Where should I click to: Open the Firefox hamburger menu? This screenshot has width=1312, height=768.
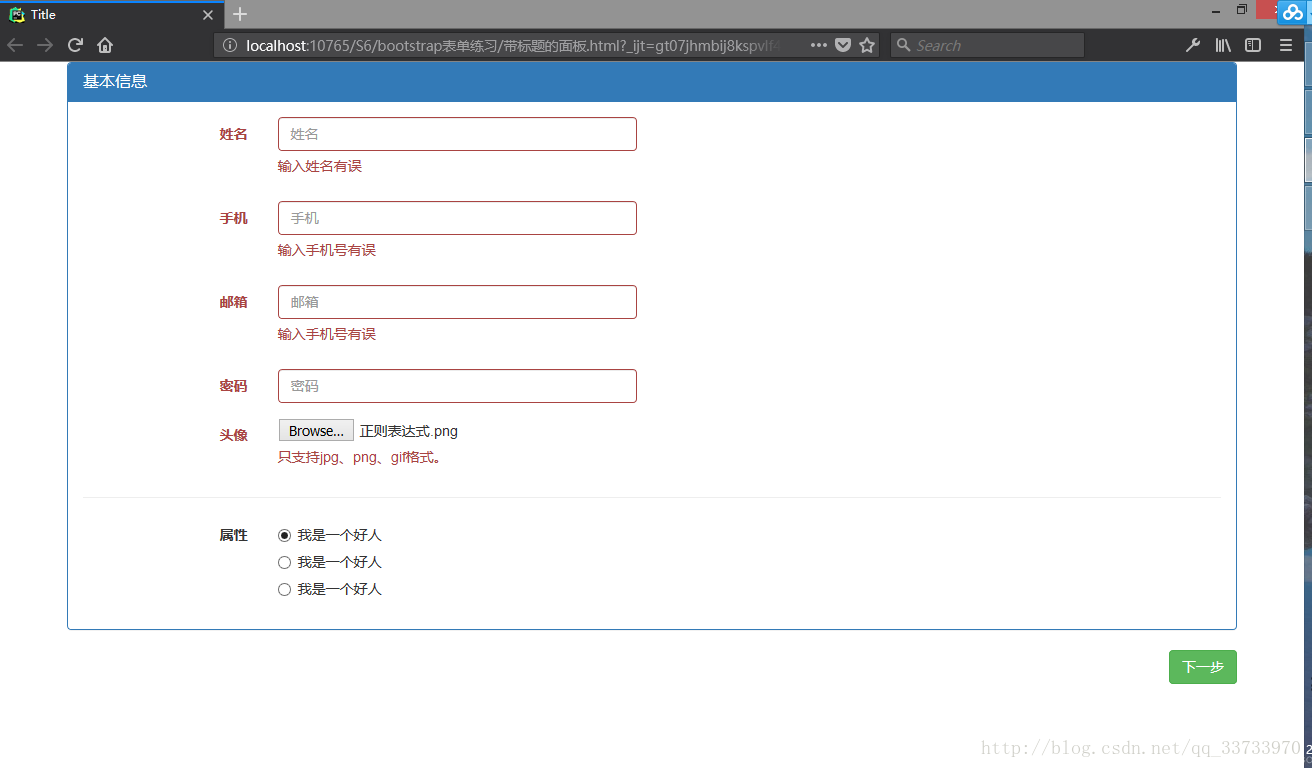(x=1286, y=45)
